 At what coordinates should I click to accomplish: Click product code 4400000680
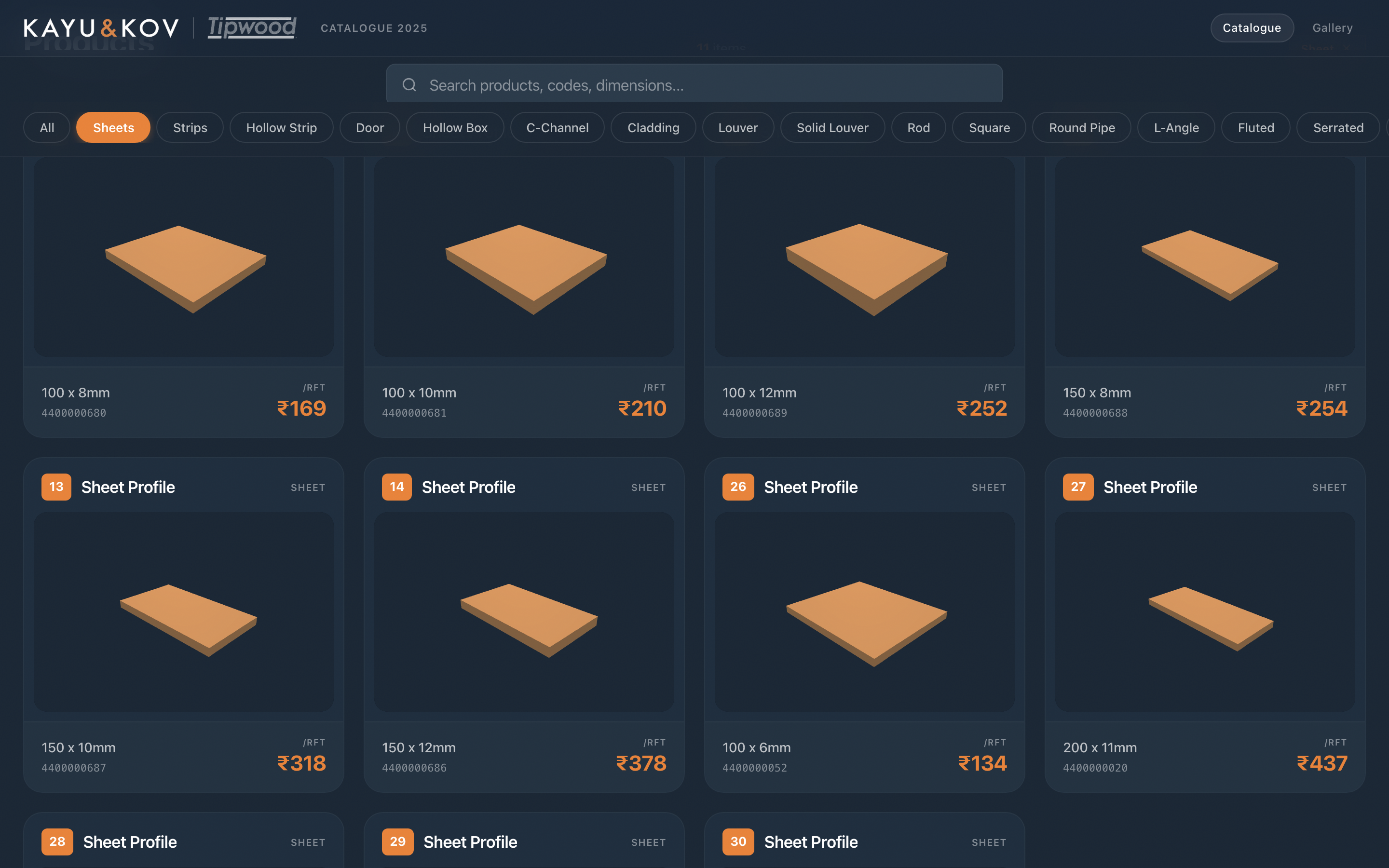point(73,413)
